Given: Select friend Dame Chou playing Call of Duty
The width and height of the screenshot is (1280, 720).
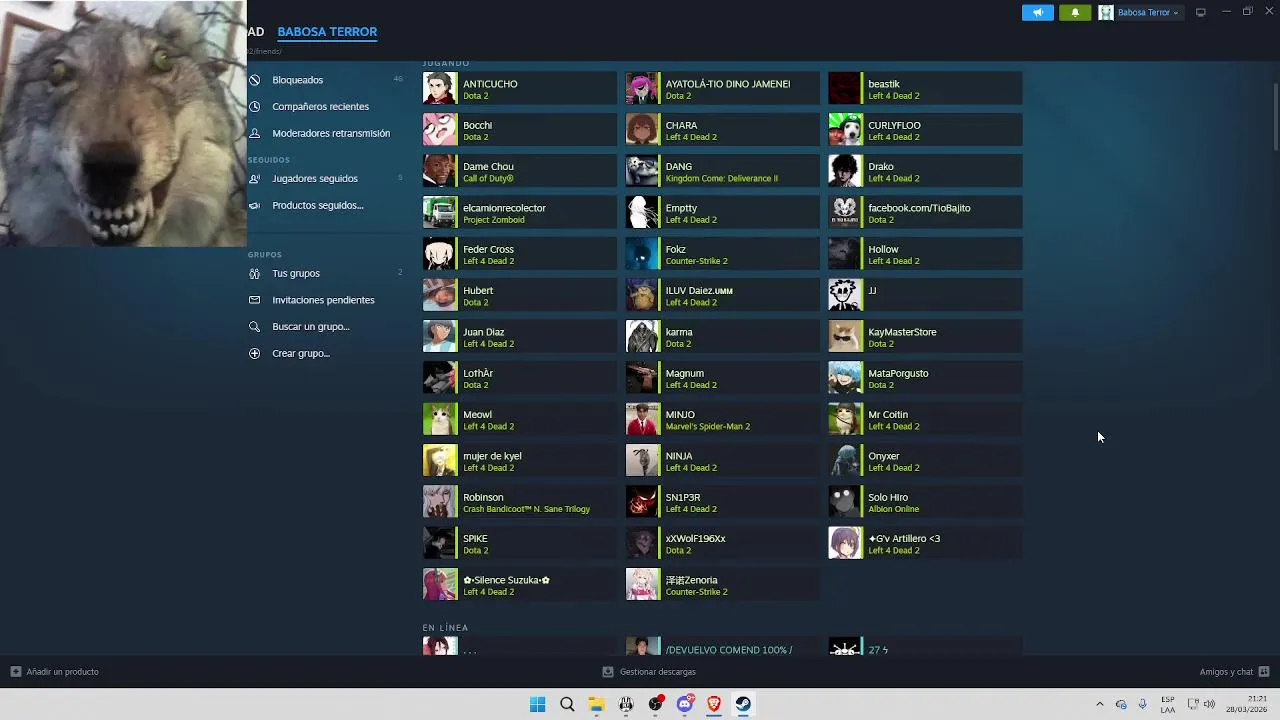Looking at the screenshot, I should (x=520, y=171).
